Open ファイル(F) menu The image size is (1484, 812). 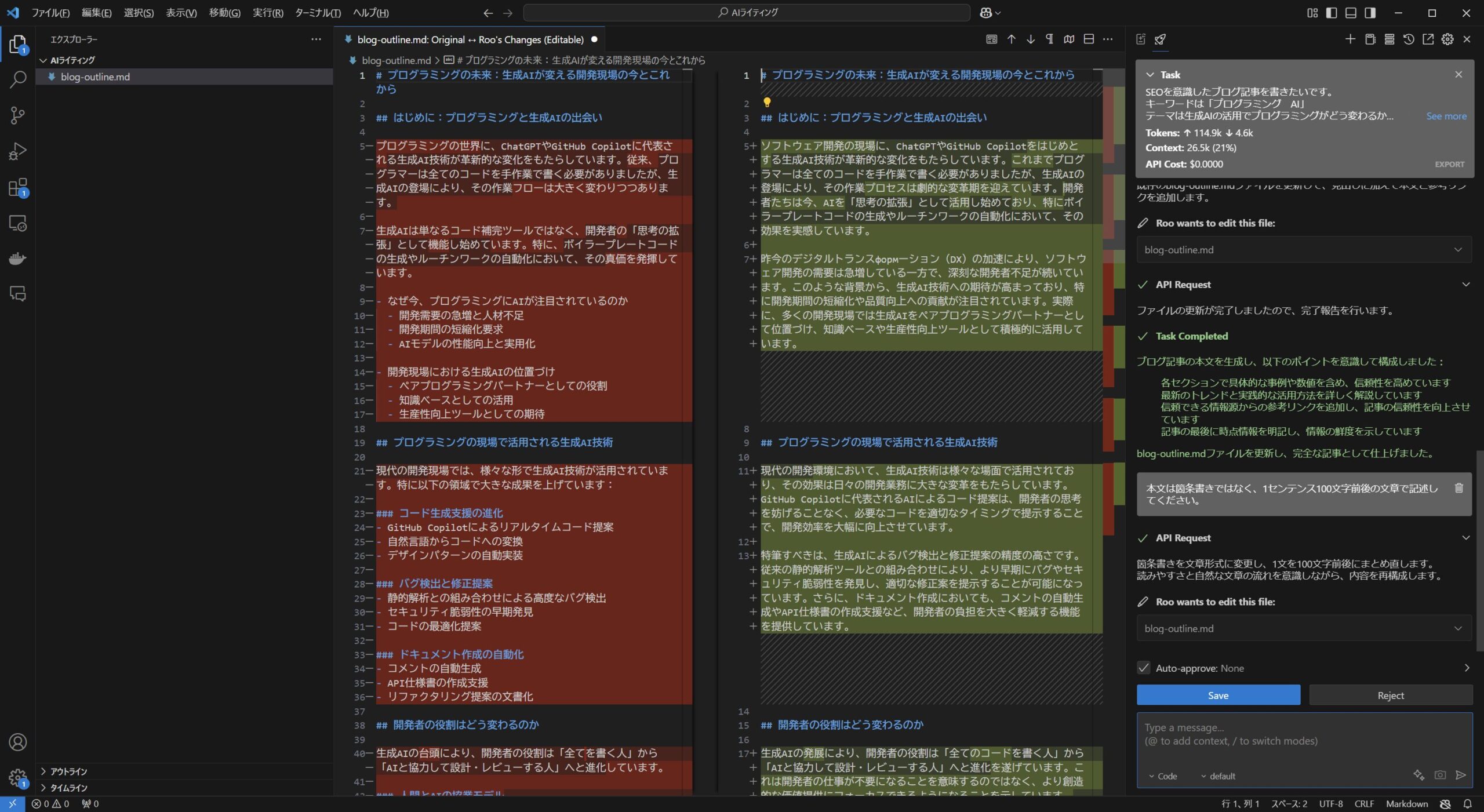click(50, 12)
